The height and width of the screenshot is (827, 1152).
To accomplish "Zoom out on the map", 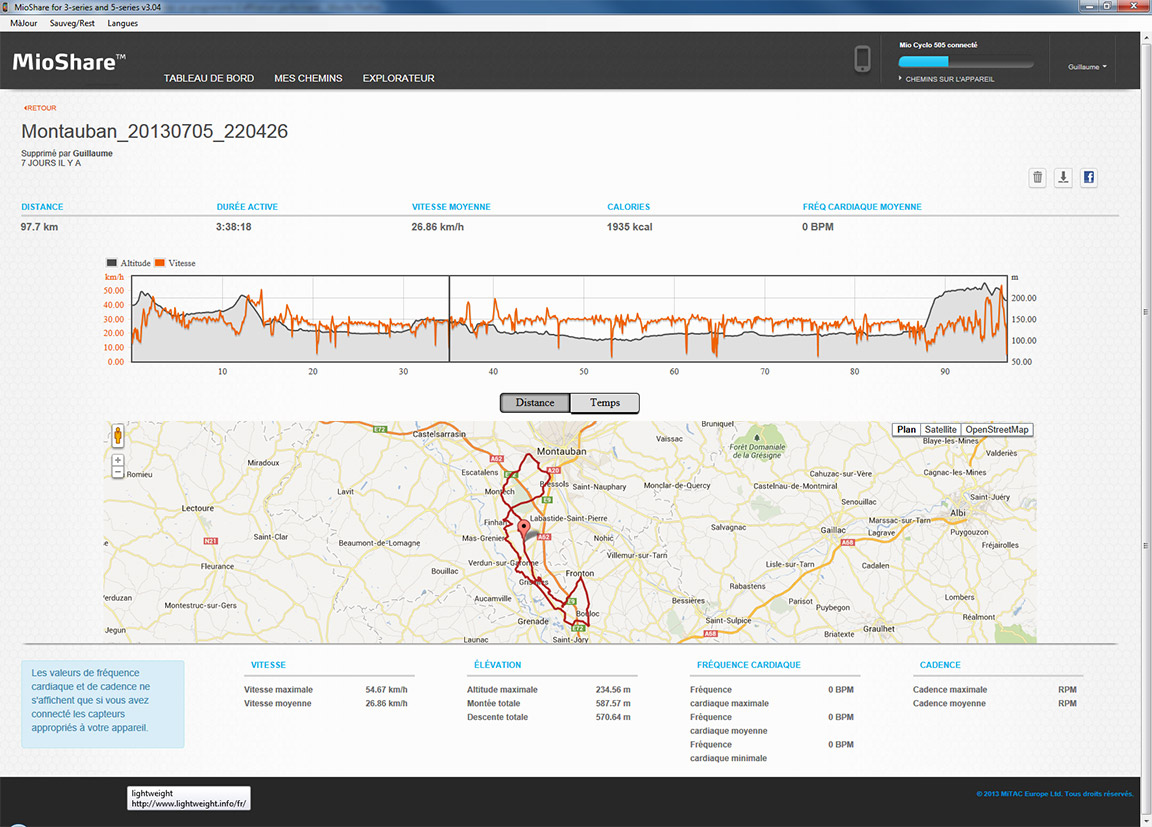I will (118, 472).
